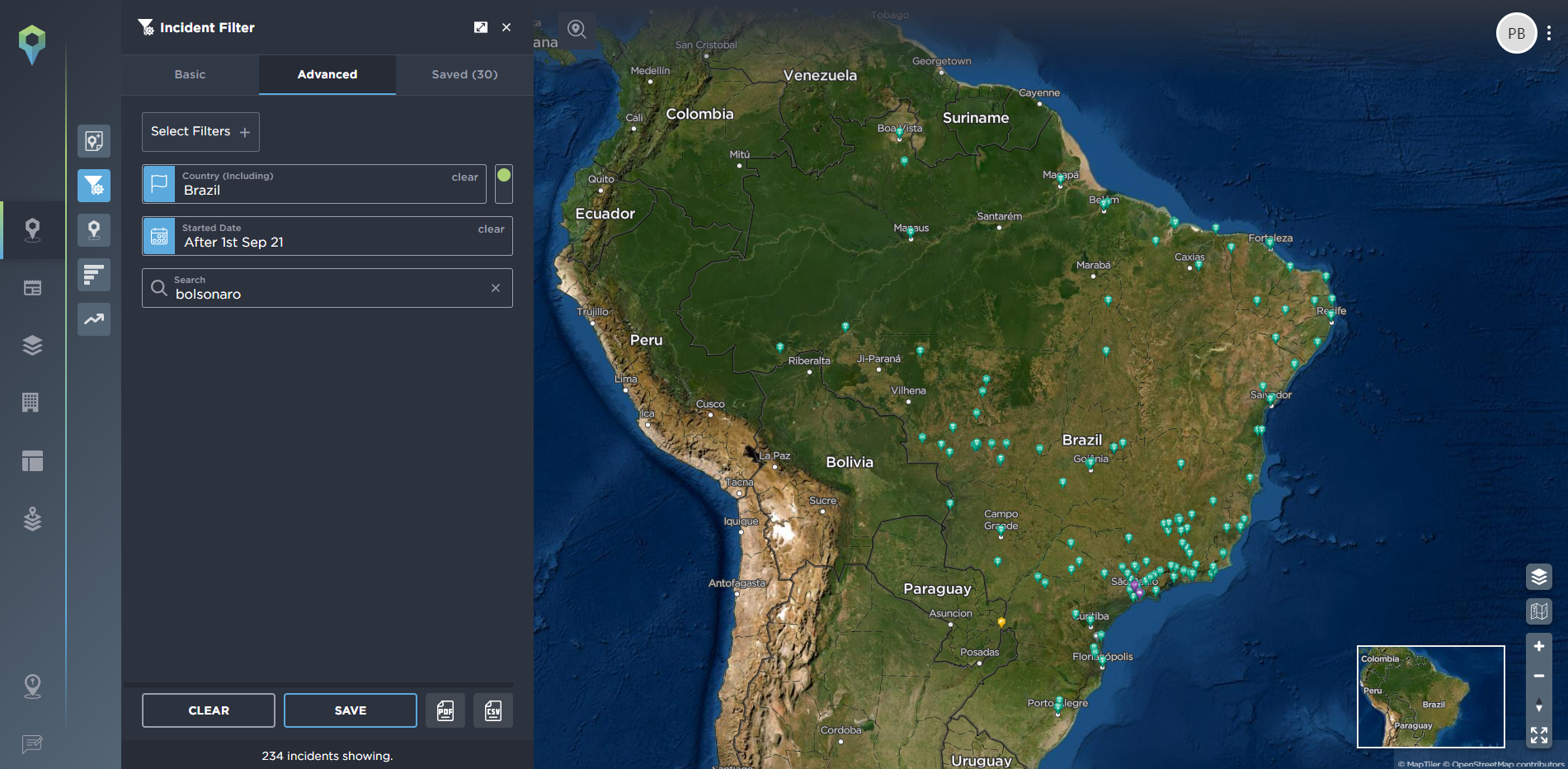
Task: Open the PB user avatar
Action: pyautogui.click(x=1516, y=33)
